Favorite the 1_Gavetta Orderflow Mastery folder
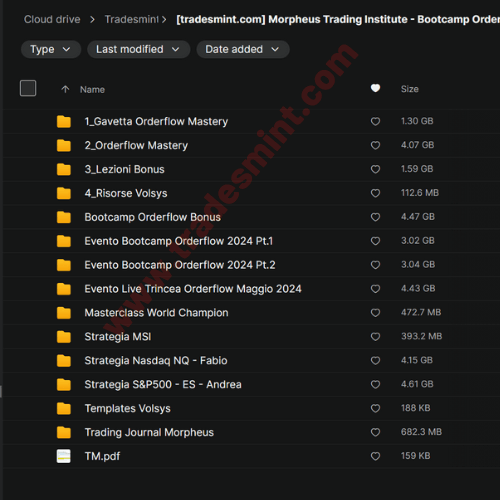Image resolution: width=500 pixels, height=500 pixels. [375, 121]
